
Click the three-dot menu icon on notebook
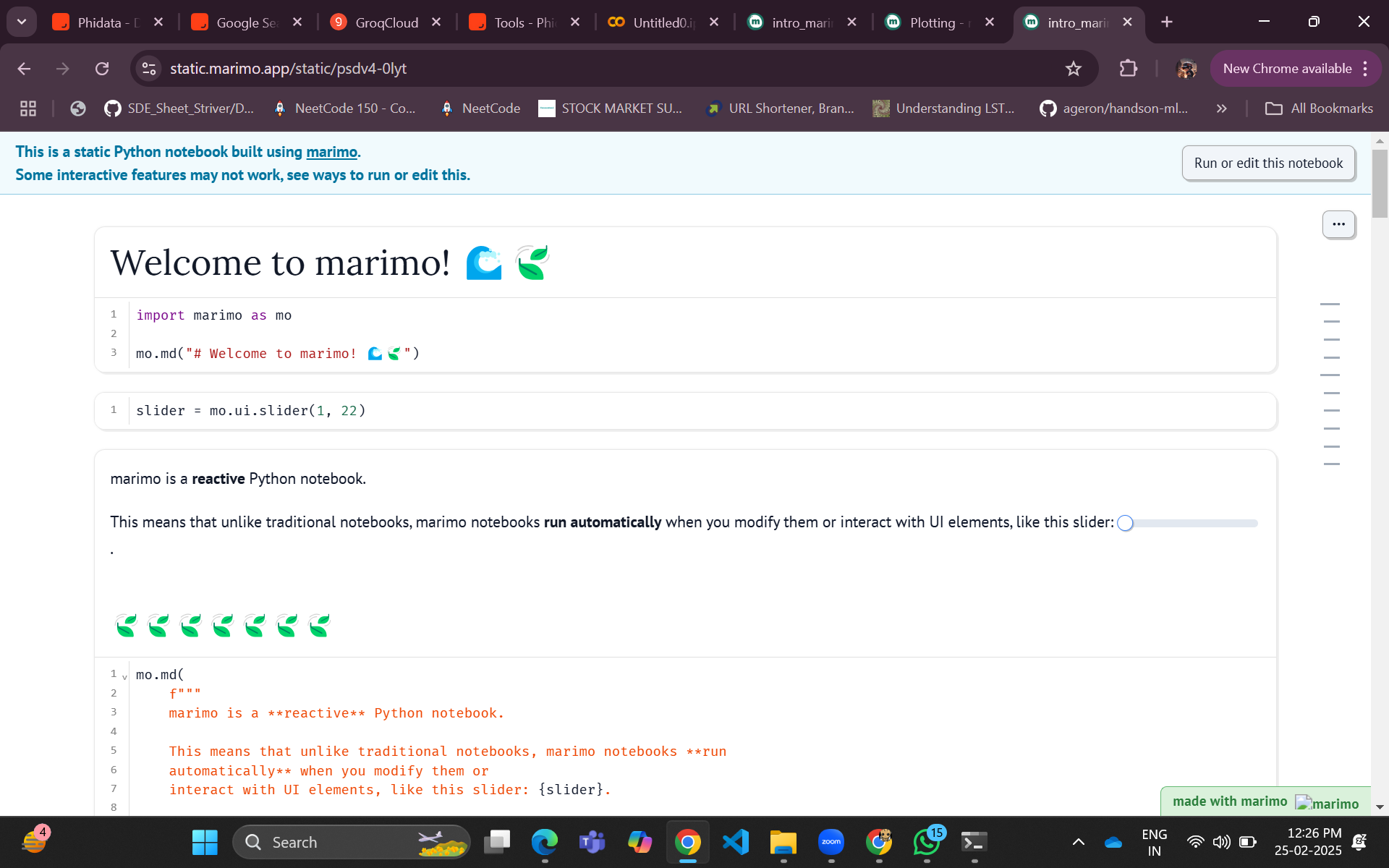(x=1338, y=223)
